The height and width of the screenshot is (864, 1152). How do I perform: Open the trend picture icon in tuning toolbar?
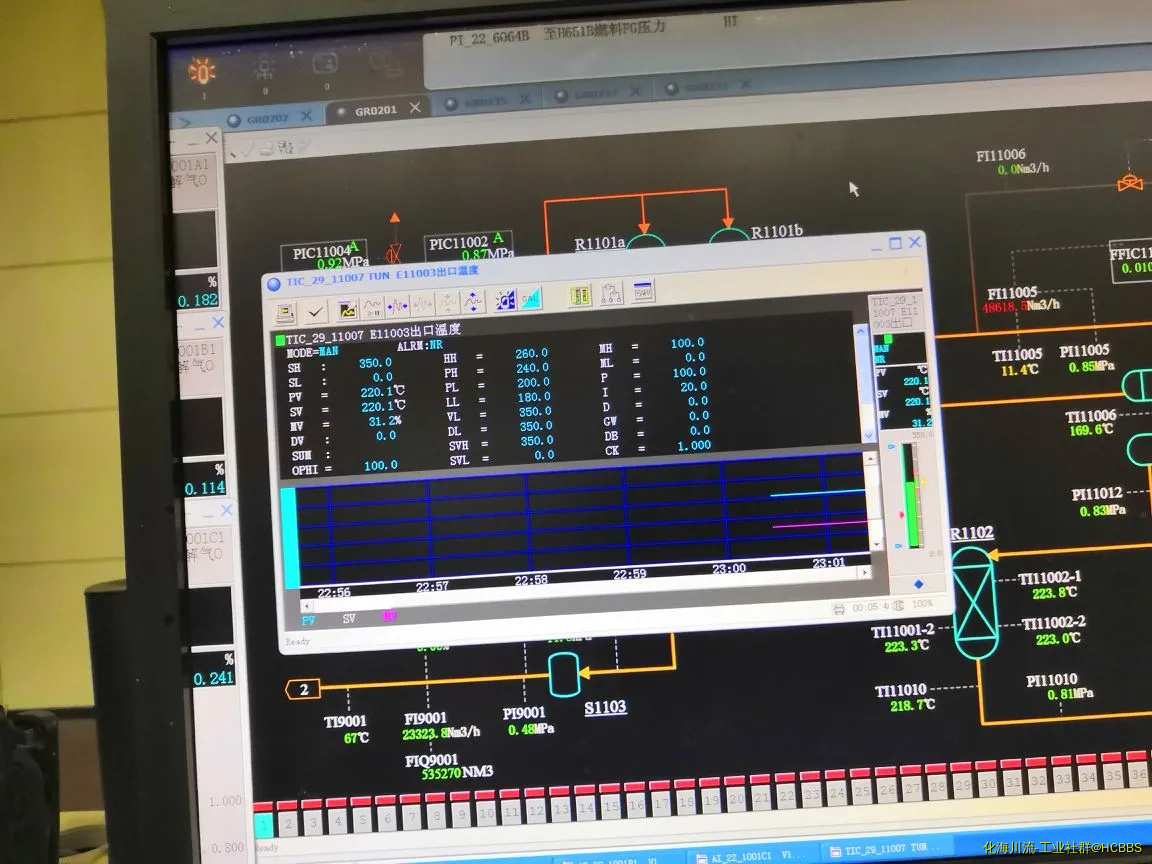[347, 309]
